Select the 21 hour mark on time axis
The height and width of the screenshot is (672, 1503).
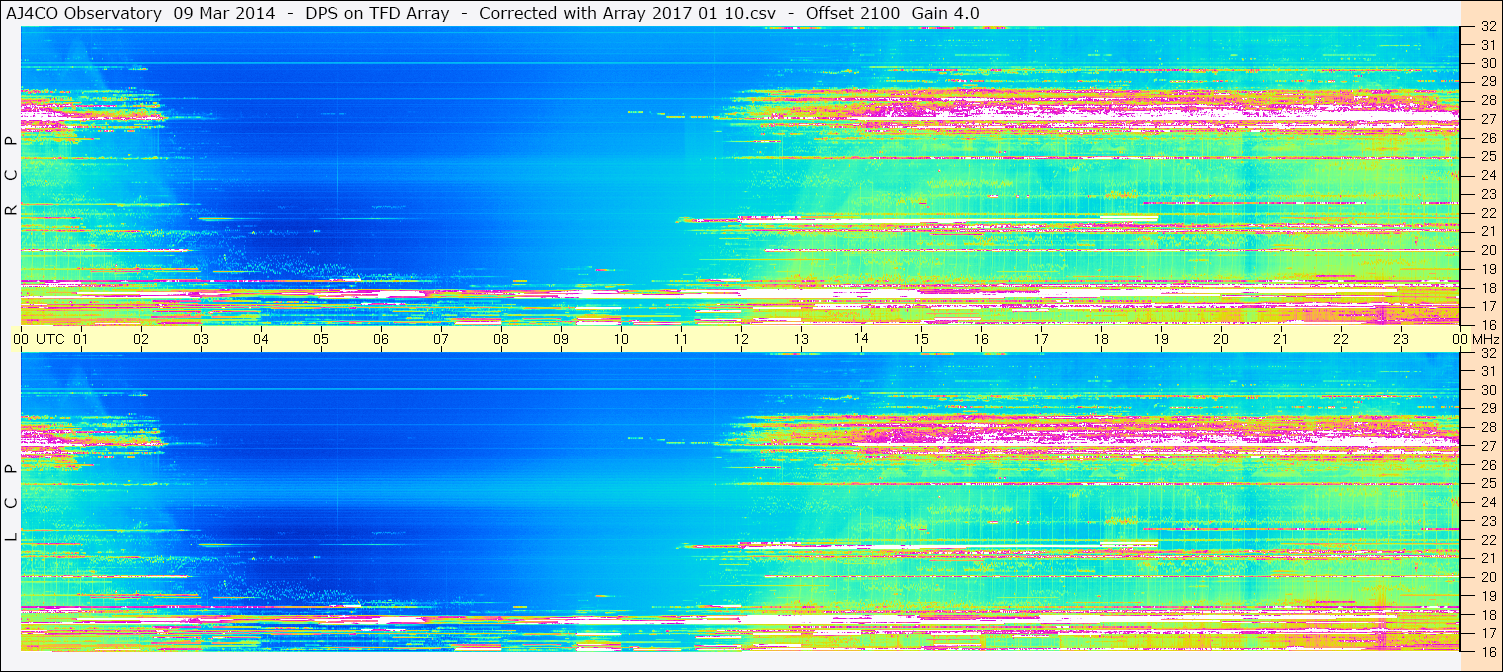click(1281, 339)
